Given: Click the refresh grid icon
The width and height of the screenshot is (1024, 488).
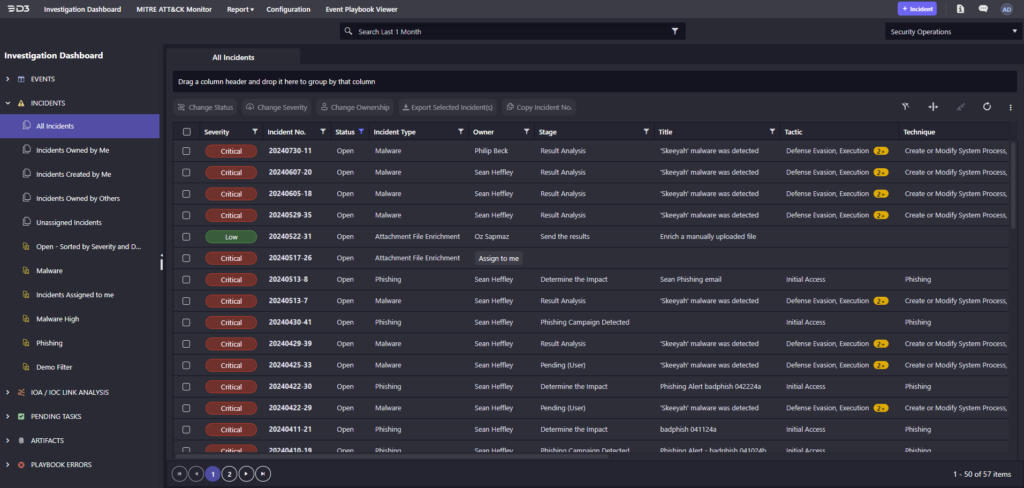Looking at the screenshot, I should (986, 107).
